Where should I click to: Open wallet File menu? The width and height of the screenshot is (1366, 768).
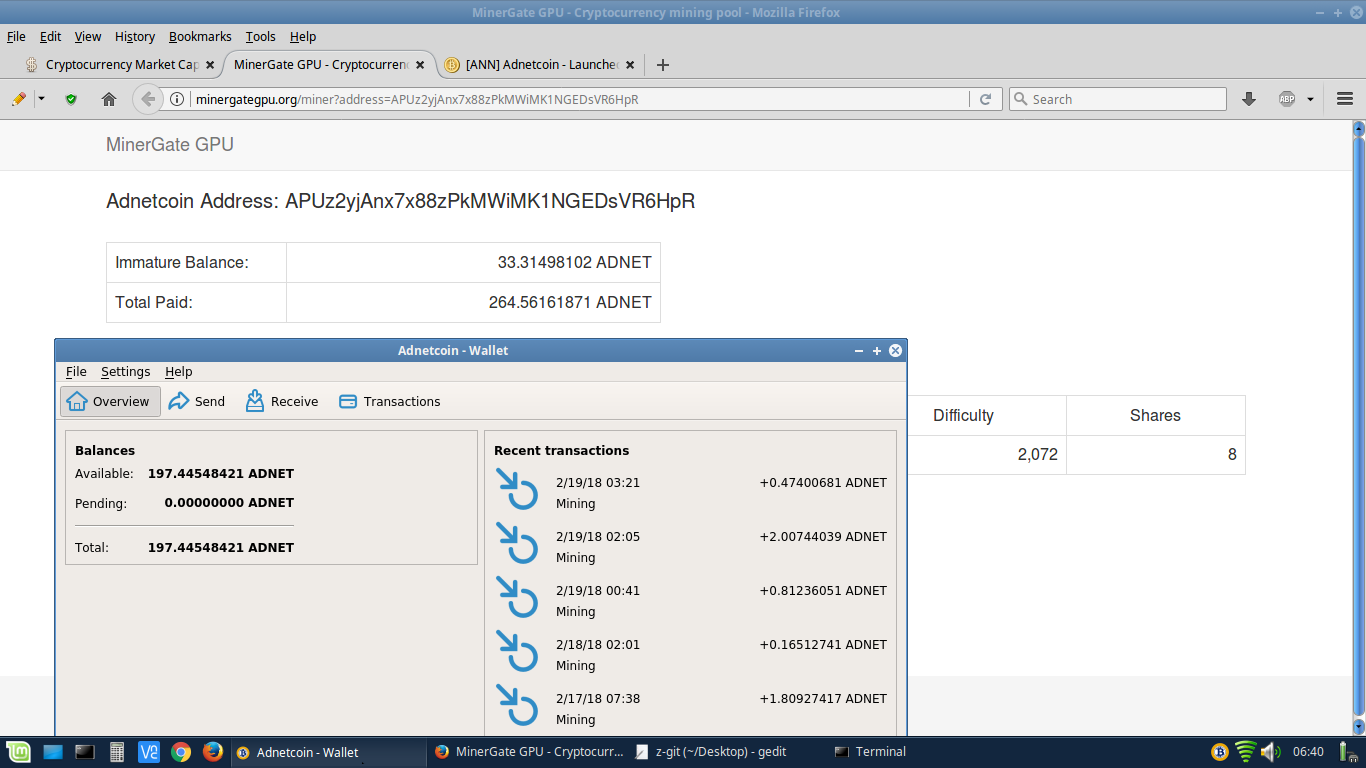76,371
